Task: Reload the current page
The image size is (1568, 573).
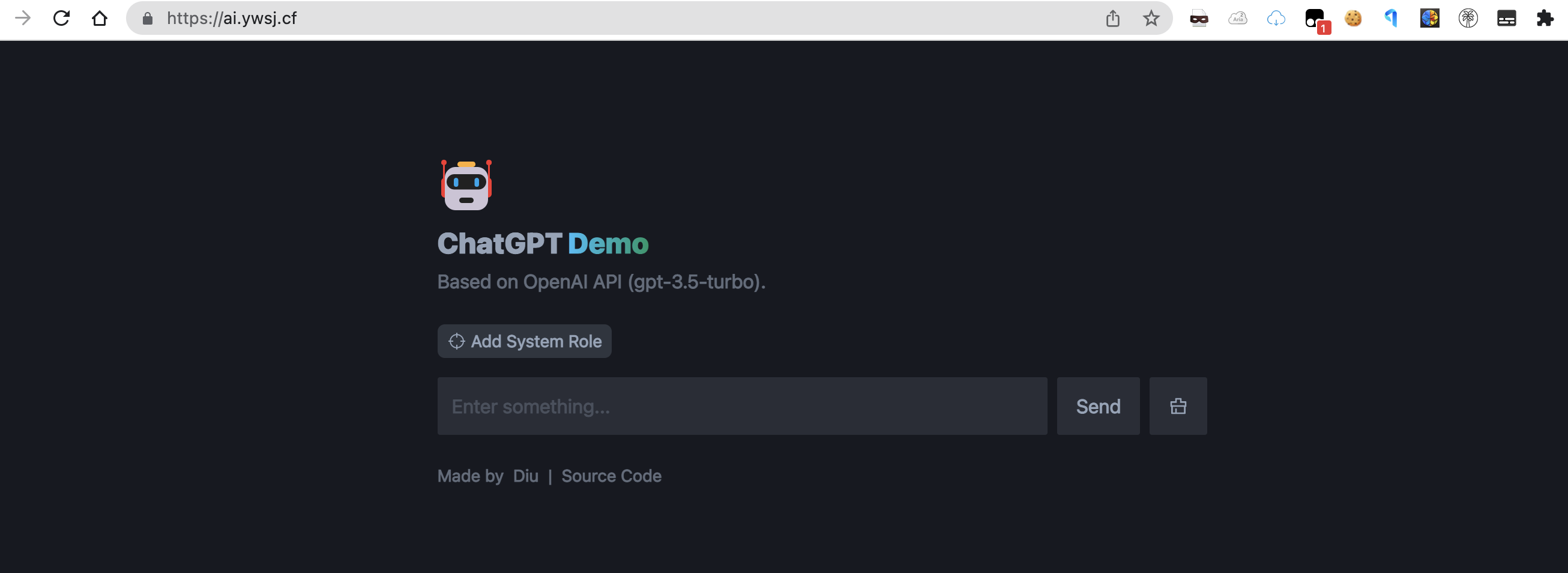Action: click(61, 18)
